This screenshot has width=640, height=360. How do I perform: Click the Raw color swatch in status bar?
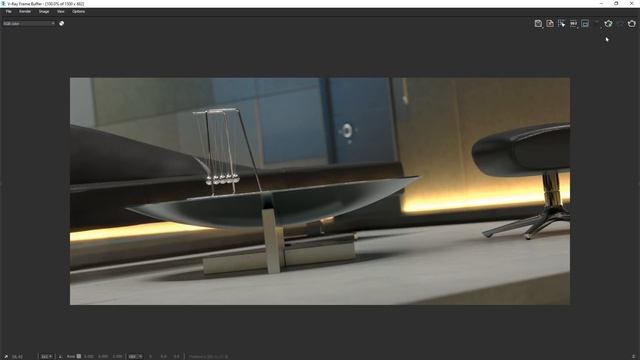(79, 356)
